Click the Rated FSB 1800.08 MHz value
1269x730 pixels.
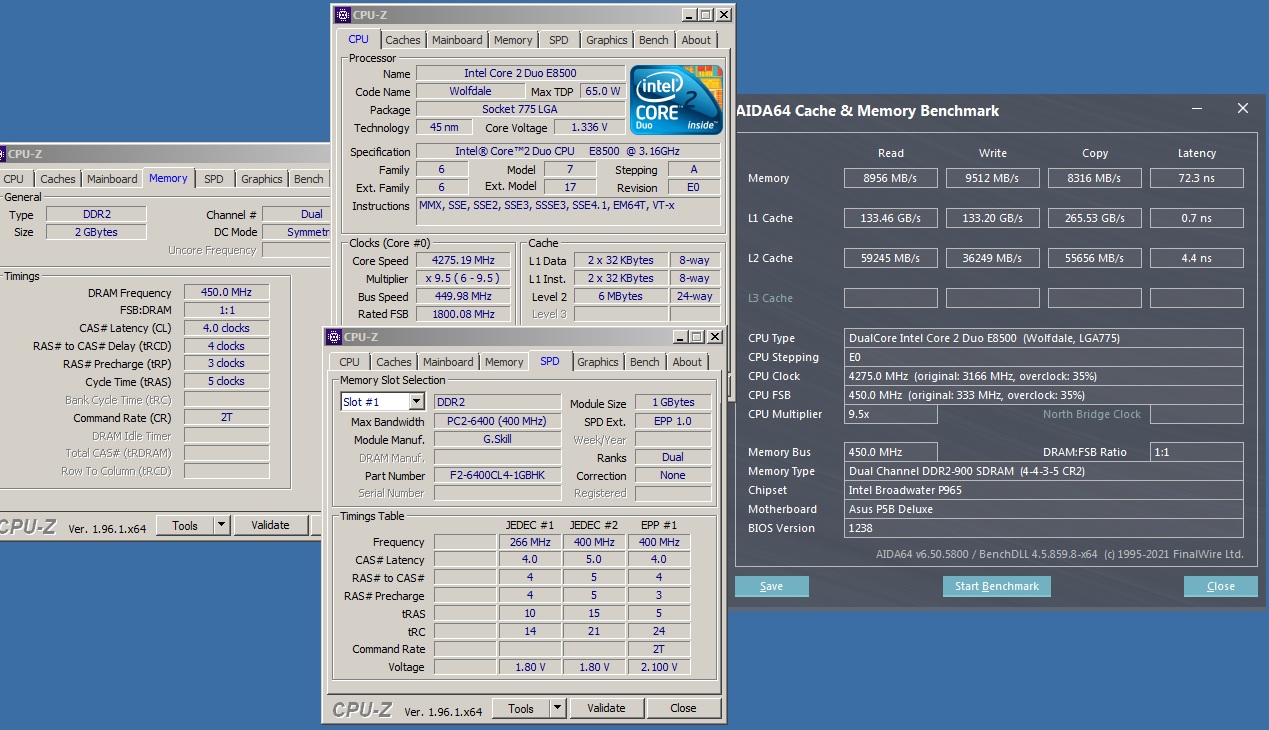[464, 314]
